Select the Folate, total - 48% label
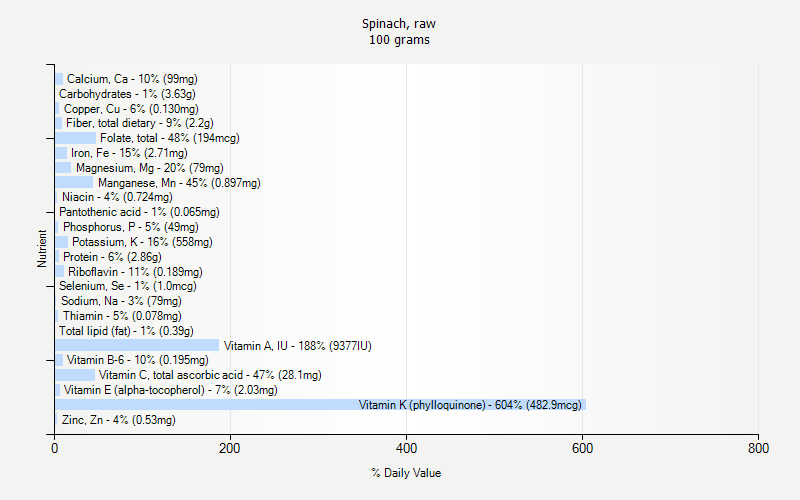The width and height of the screenshot is (800, 500). 170,138
